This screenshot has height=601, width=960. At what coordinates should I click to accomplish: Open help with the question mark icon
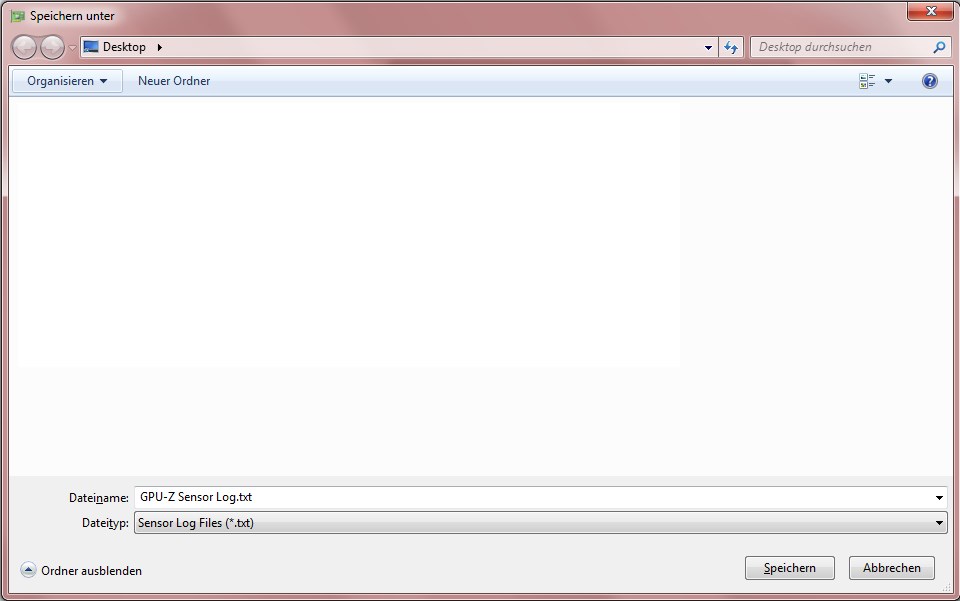click(x=929, y=81)
